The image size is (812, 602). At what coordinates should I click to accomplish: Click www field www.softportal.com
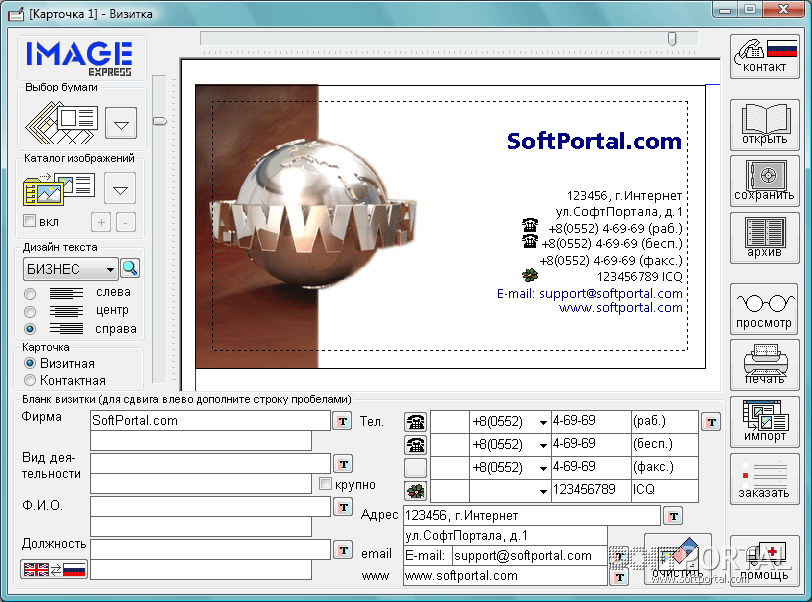[505, 576]
